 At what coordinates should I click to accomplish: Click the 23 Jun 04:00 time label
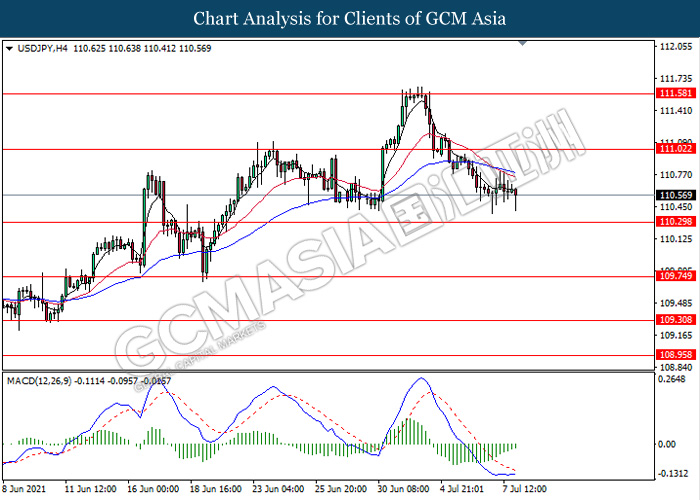[278, 489]
